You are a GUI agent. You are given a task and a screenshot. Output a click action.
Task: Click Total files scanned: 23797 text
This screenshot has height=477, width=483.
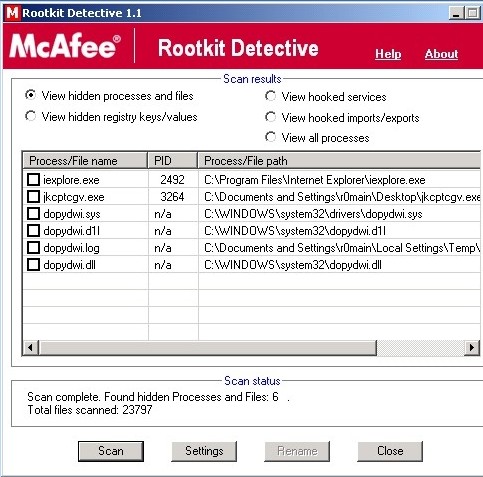click(x=90, y=410)
